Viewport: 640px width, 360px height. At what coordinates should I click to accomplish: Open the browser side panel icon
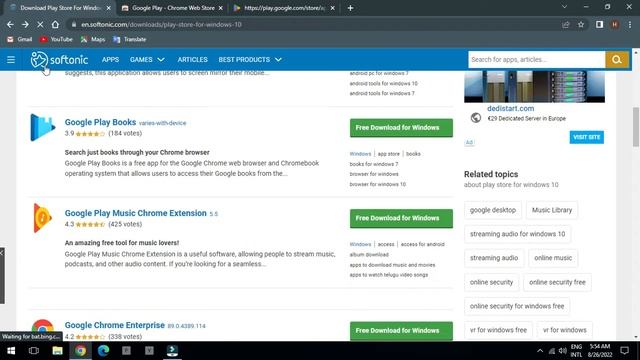(599, 24)
